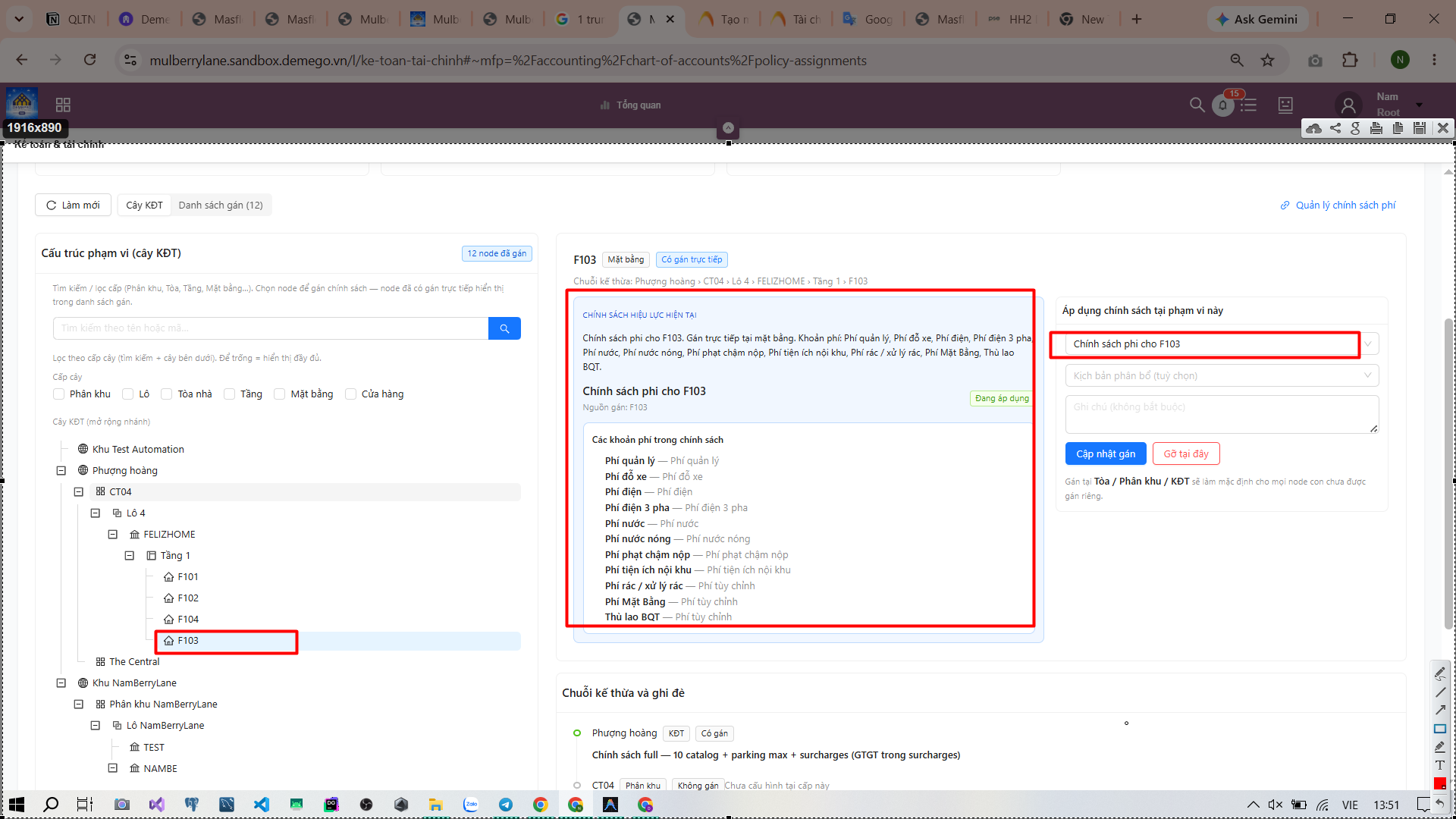Copy the screenshot with Lightshot copy icon
Viewport: 1456px width, 819px height.
[x=1398, y=128]
